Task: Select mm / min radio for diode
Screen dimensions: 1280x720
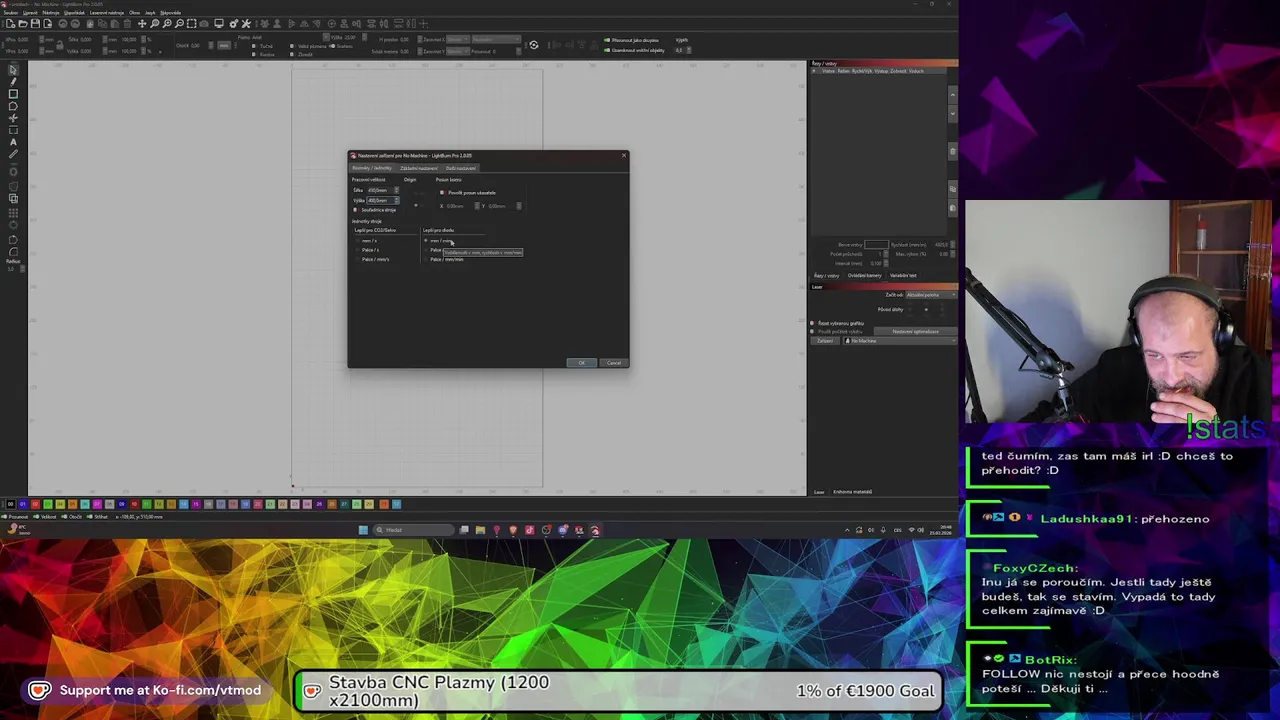Action: tap(426, 240)
